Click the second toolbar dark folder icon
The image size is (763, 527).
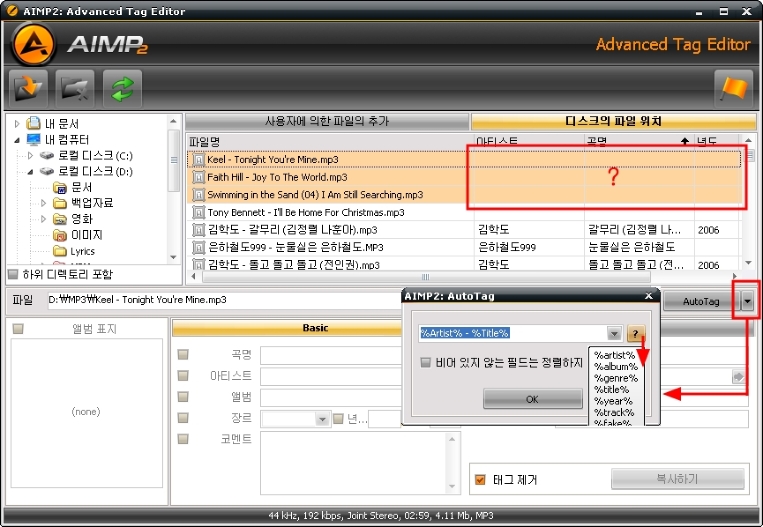click(75, 89)
